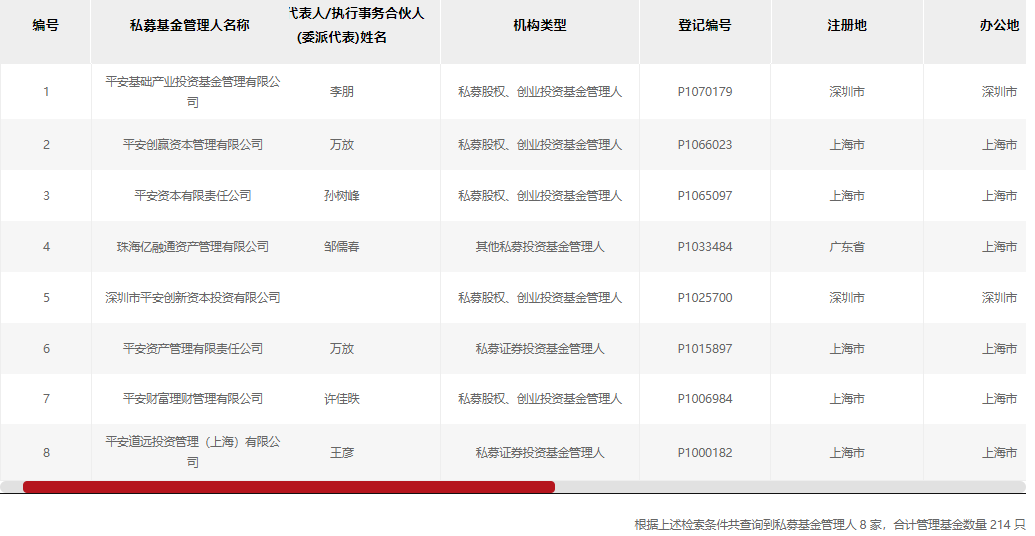Click representative name 孙树峰

click(342, 195)
